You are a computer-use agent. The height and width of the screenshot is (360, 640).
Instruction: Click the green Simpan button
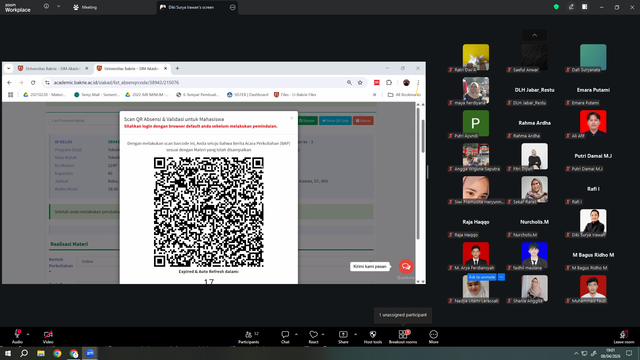pyautogui.click(x=307, y=120)
